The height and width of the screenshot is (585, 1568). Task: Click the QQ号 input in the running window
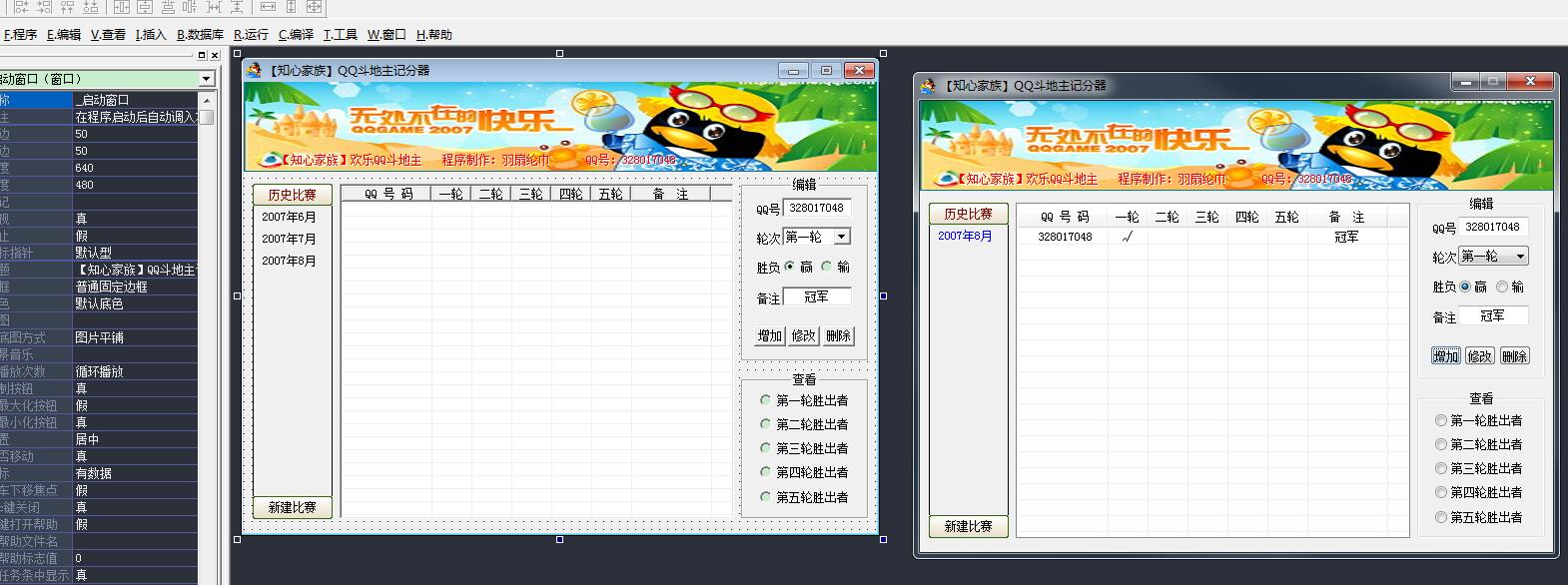[1493, 227]
